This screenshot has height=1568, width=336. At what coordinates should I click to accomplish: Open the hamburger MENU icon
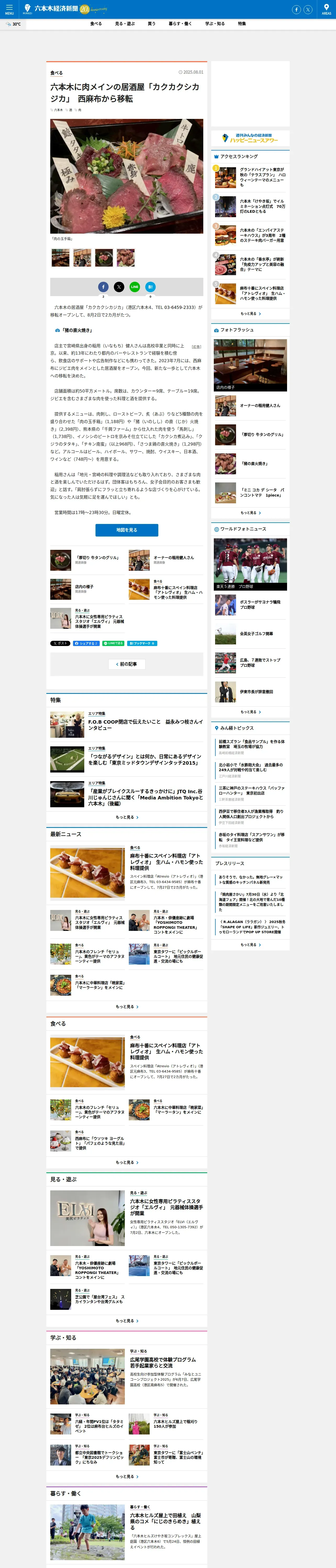(x=9, y=9)
